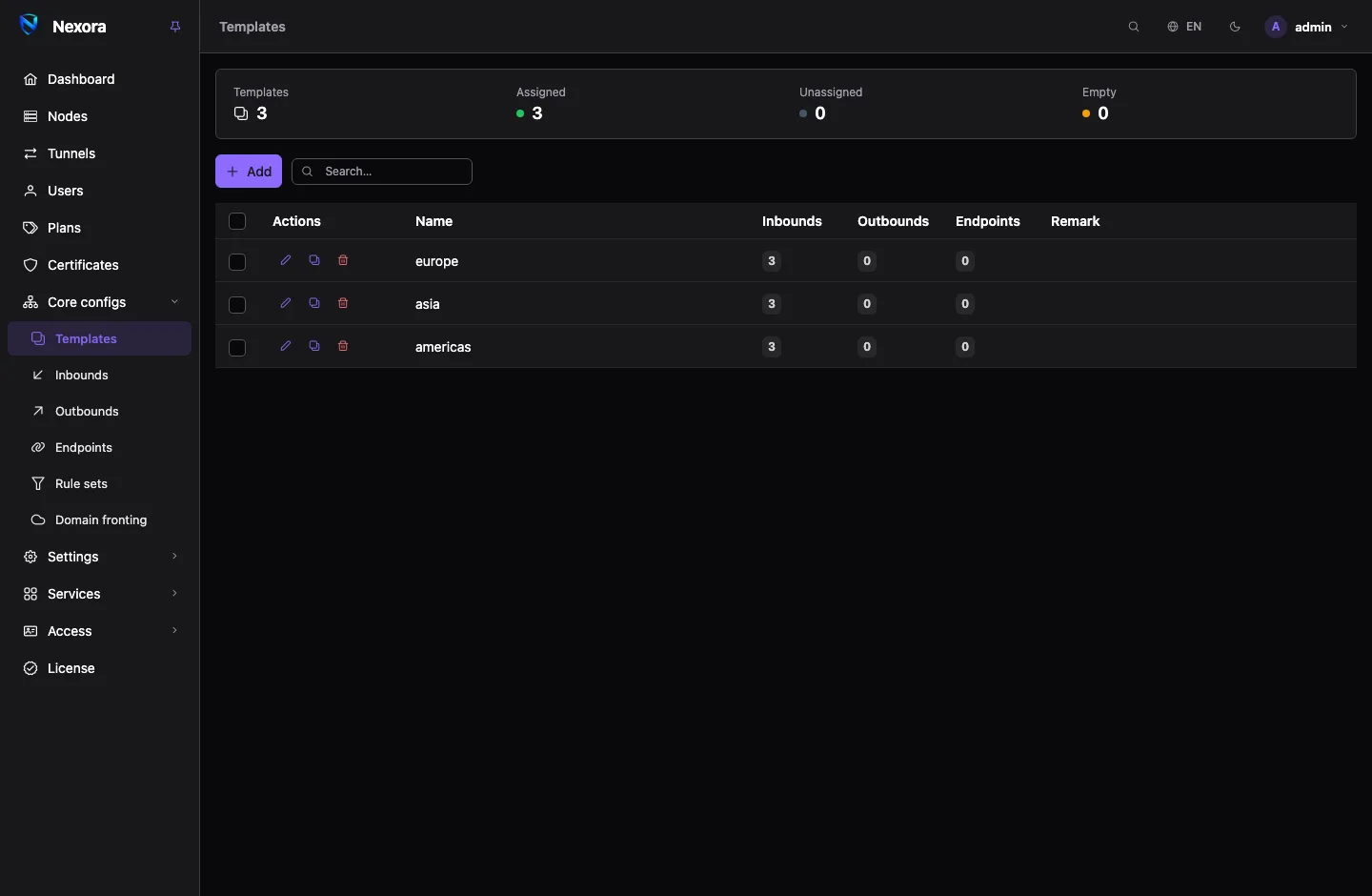Screen dimensions: 1372x896
Task: Click the pin sidebar icon
Action: (175, 27)
